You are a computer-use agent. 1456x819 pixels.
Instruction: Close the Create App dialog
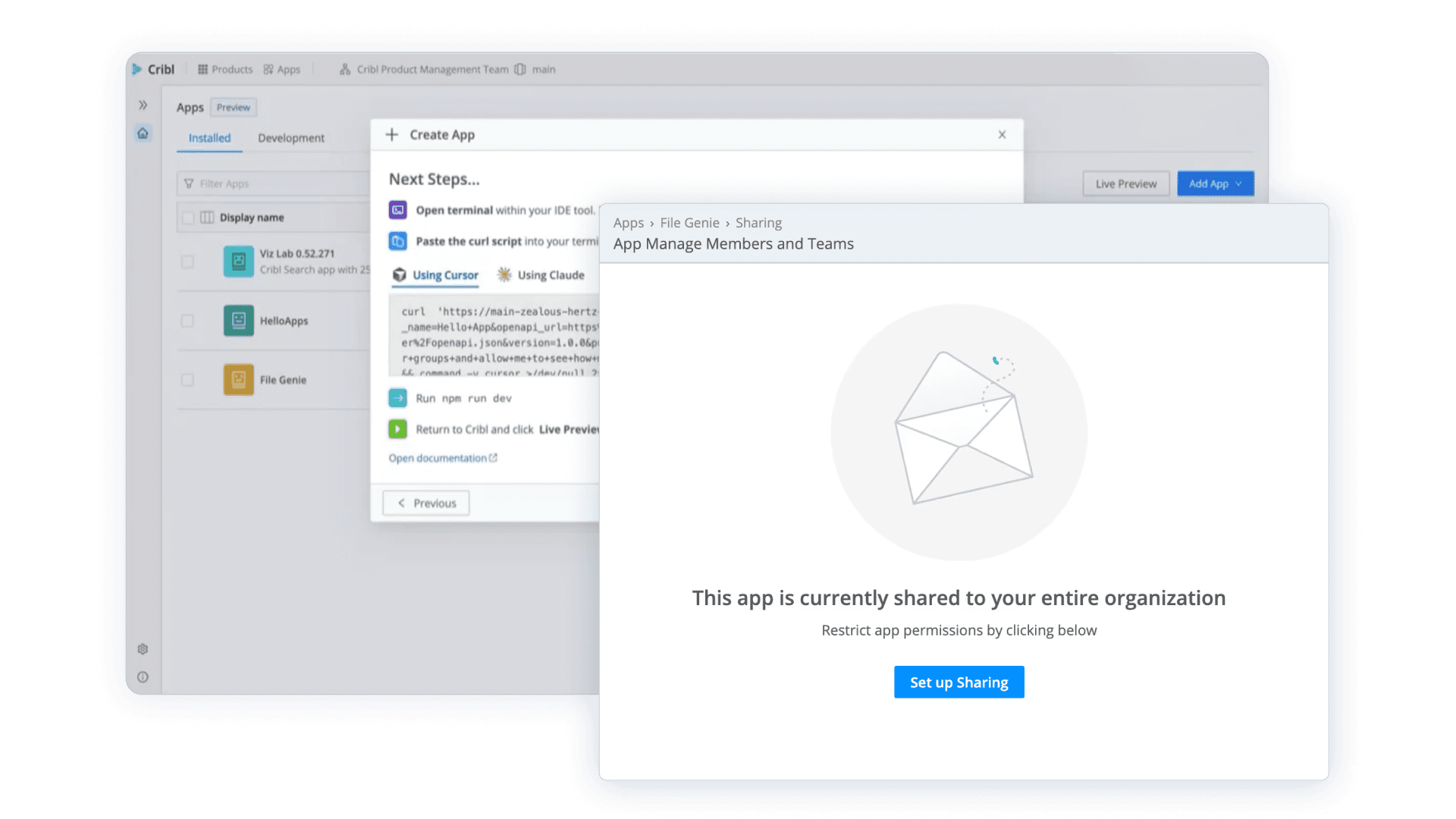1002,134
